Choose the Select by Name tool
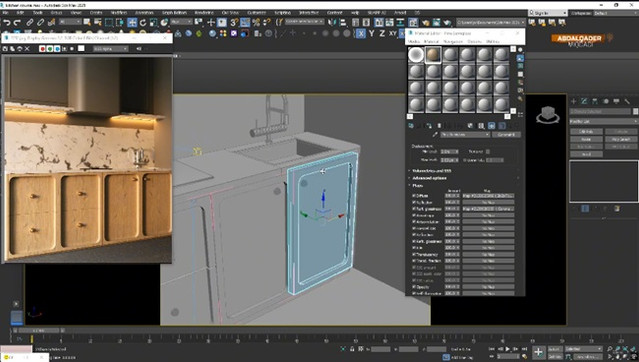The width and height of the screenshot is (639, 362). [98, 22]
